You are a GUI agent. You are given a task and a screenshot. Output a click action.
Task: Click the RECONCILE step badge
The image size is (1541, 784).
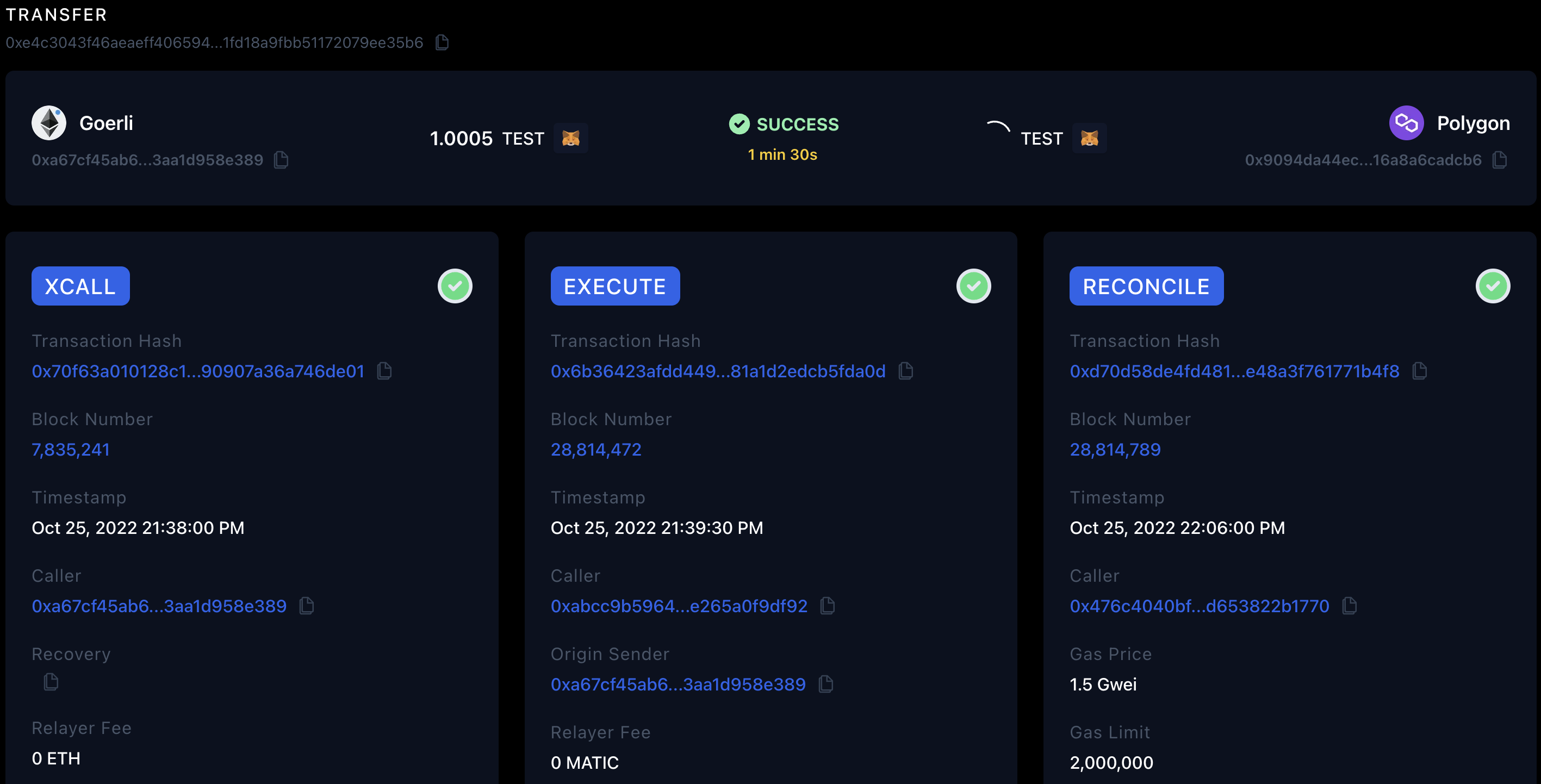click(1146, 286)
